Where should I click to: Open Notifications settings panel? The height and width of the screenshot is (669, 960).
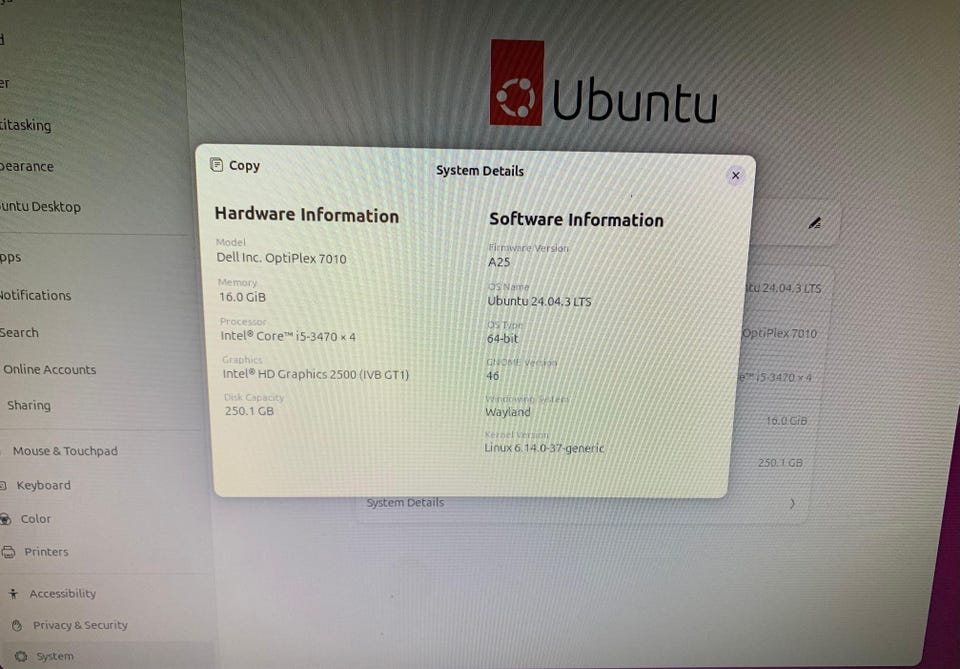tap(35, 295)
